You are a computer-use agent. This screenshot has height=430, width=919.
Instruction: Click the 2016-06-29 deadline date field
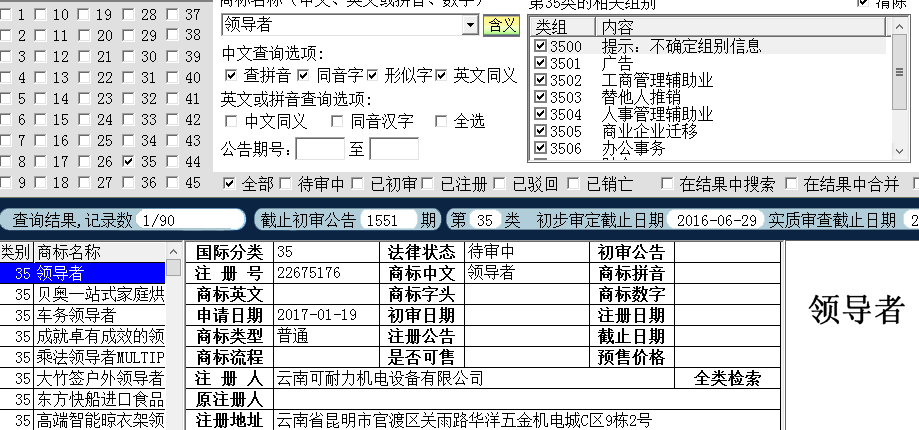pos(716,220)
